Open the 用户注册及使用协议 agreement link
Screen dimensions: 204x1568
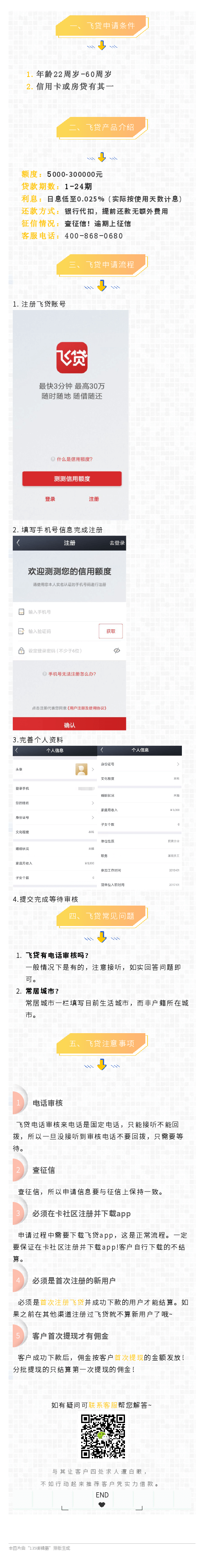(87, 708)
